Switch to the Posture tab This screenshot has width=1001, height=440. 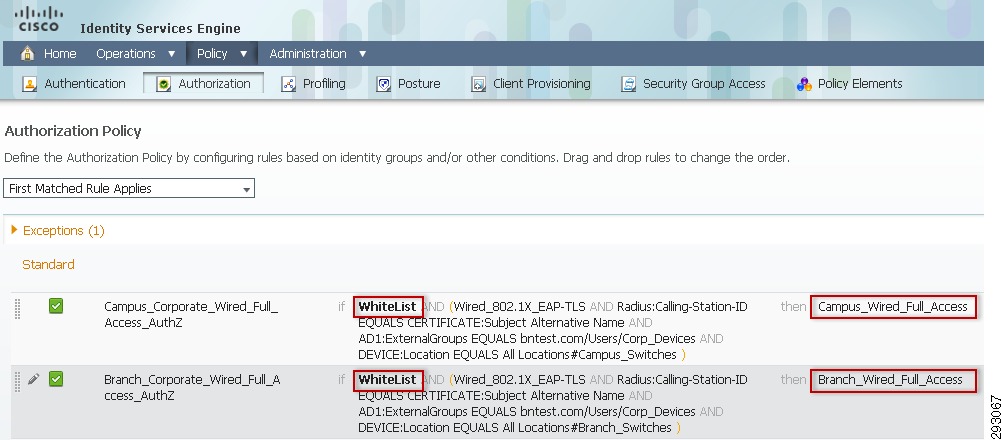pyautogui.click(x=419, y=84)
